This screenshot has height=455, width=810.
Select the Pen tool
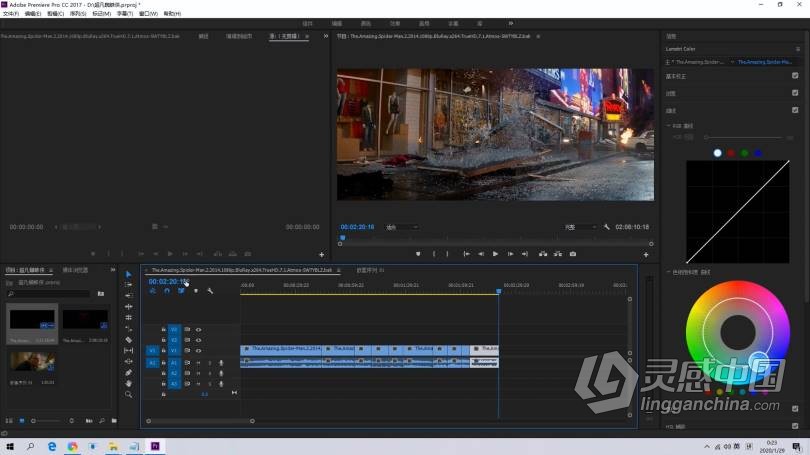pyautogui.click(x=129, y=372)
